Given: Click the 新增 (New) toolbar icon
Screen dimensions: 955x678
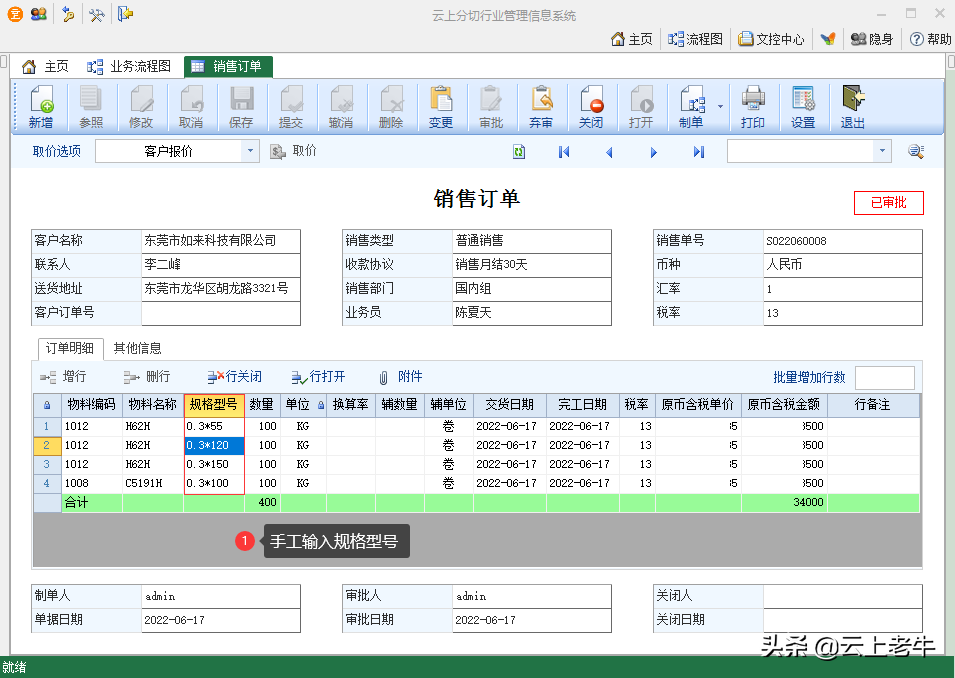Looking at the screenshot, I should click(40, 106).
